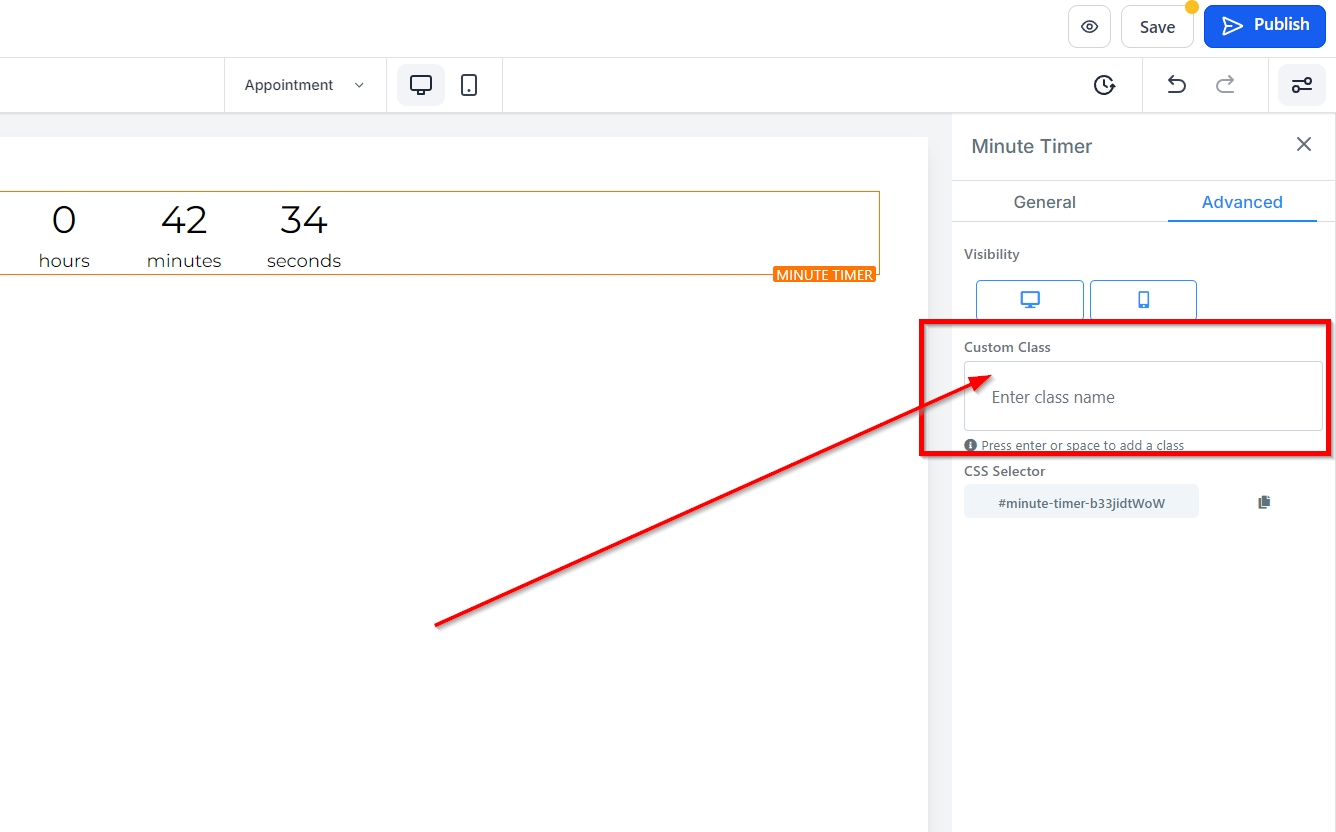Click the Save button

(1157, 27)
